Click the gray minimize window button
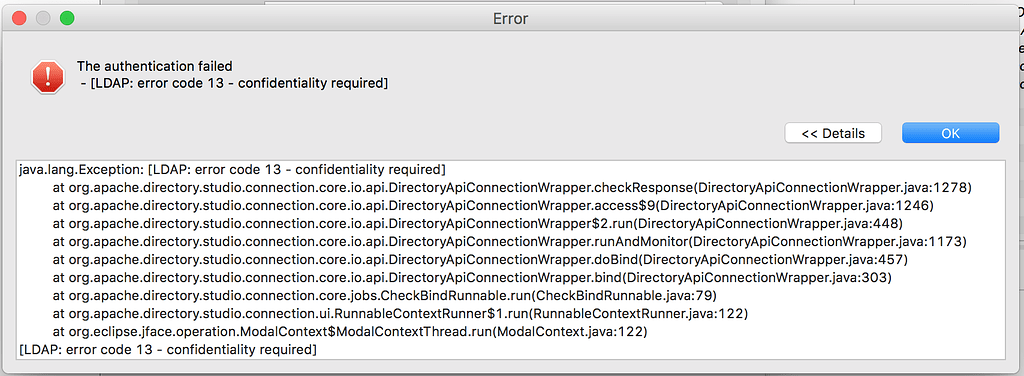 (x=43, y=18)
